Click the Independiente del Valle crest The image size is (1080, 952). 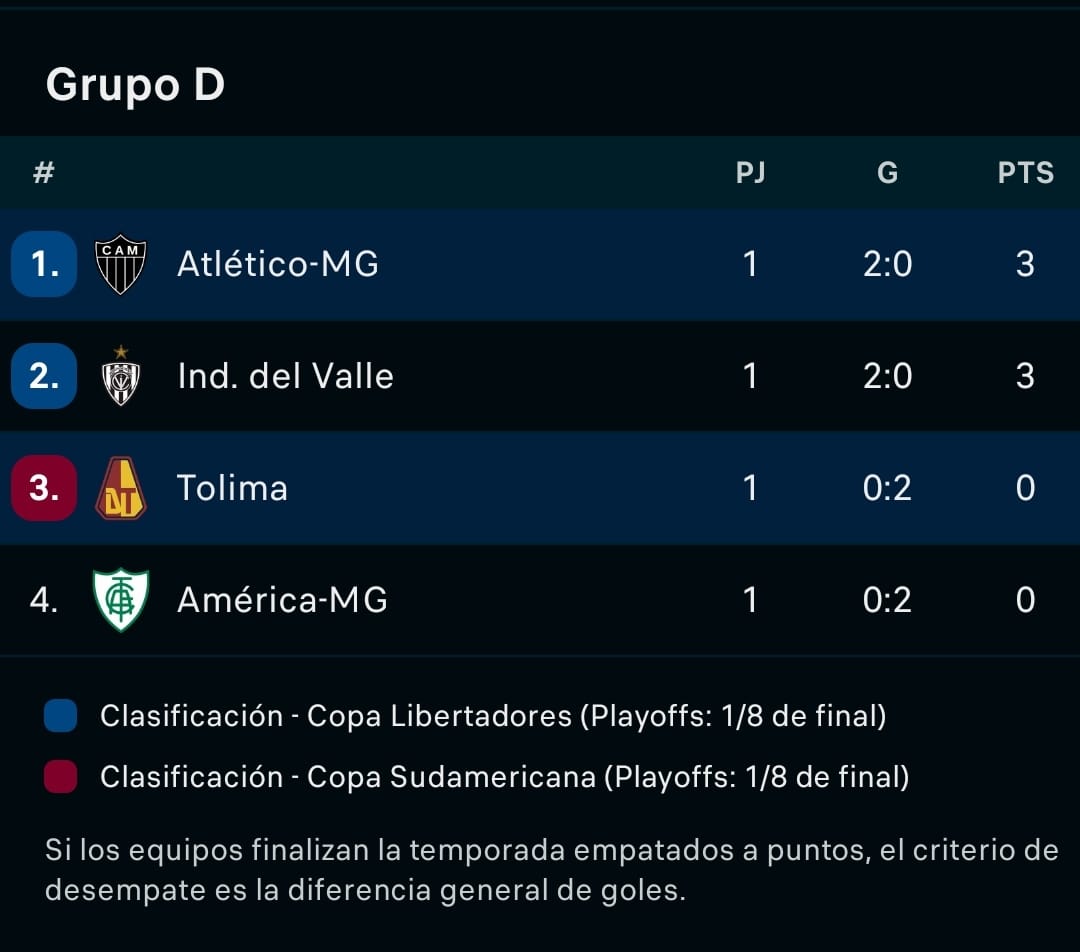(x=121, y=377)
